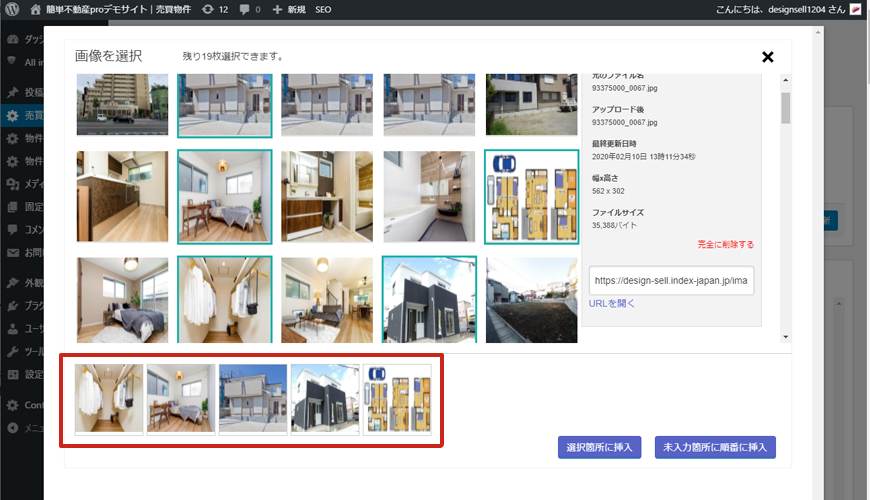Click the plus icon for 新規
Viewport: 870px width, 500px height.
click(x=277, y=9)
